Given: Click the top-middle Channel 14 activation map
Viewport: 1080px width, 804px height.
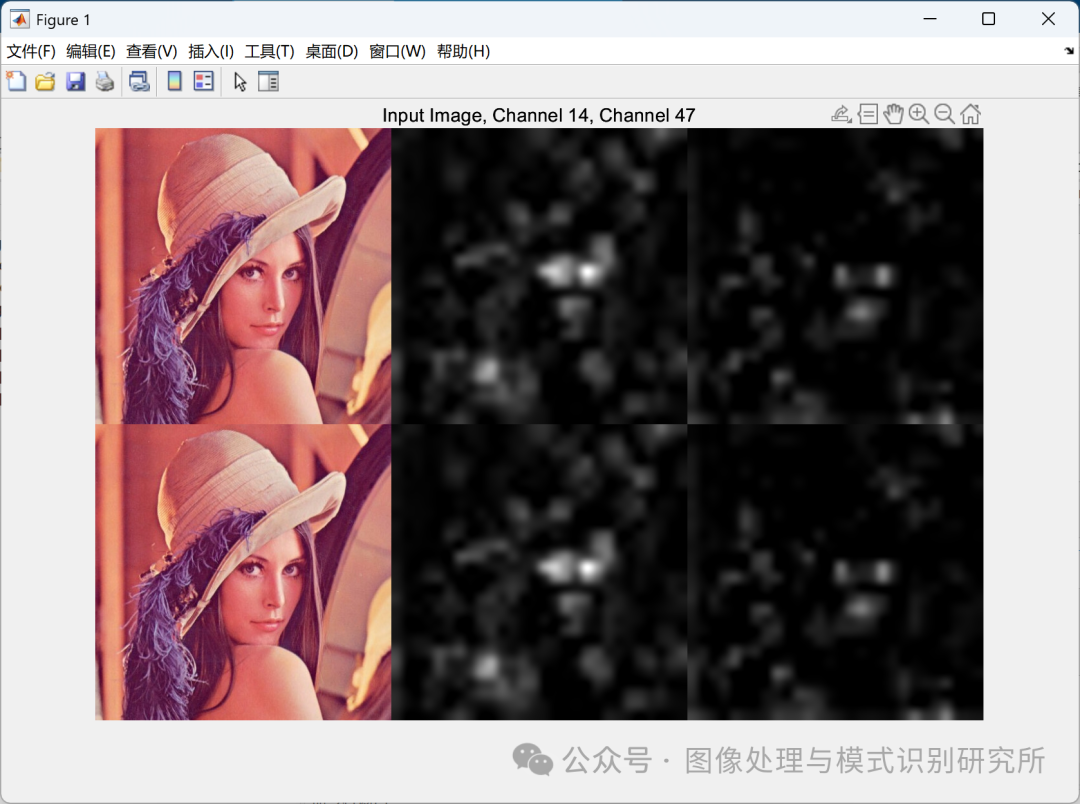Looking at the screenshot, I should (539, 276).
